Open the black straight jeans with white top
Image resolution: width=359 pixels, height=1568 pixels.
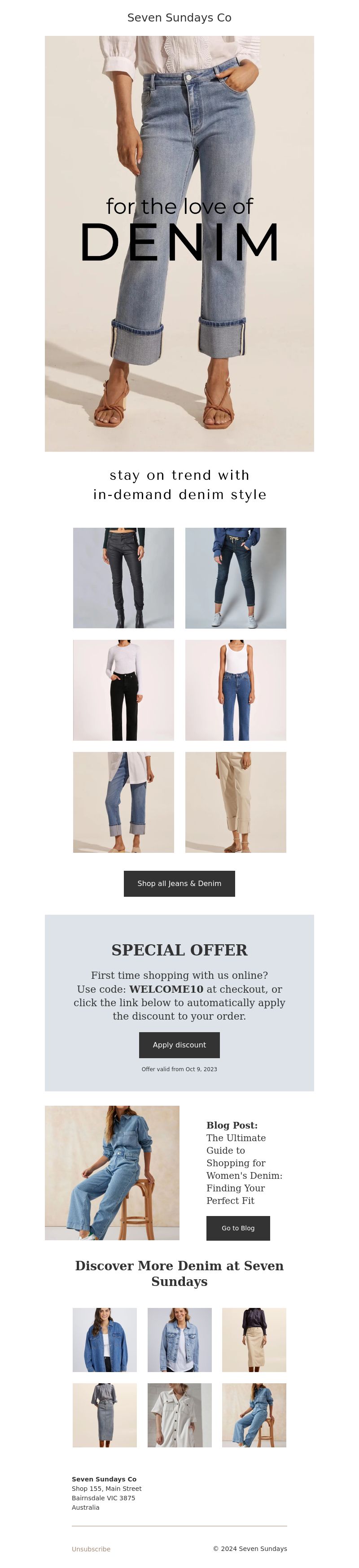[123, 690]
